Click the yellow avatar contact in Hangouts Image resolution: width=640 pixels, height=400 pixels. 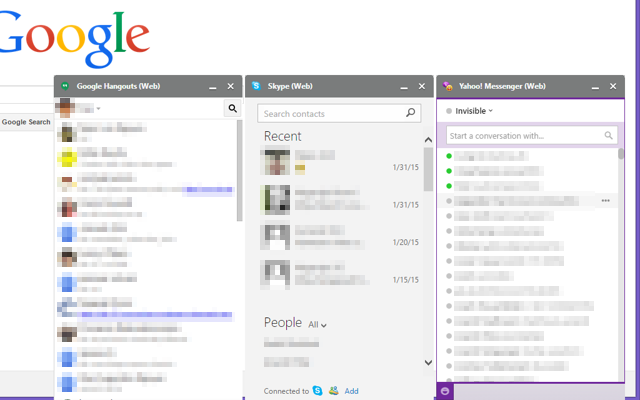[67, 158]
